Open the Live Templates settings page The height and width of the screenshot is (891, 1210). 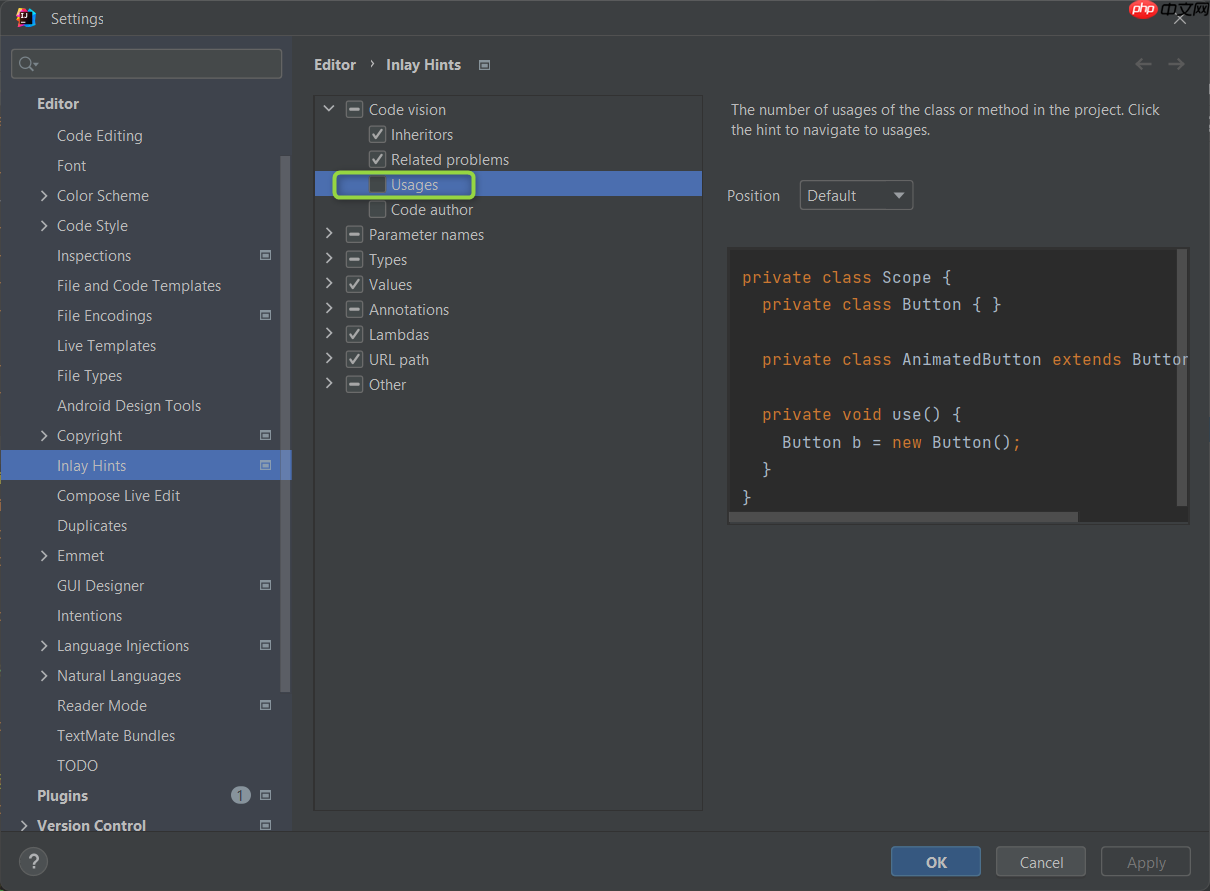click(x=106, y=346)
